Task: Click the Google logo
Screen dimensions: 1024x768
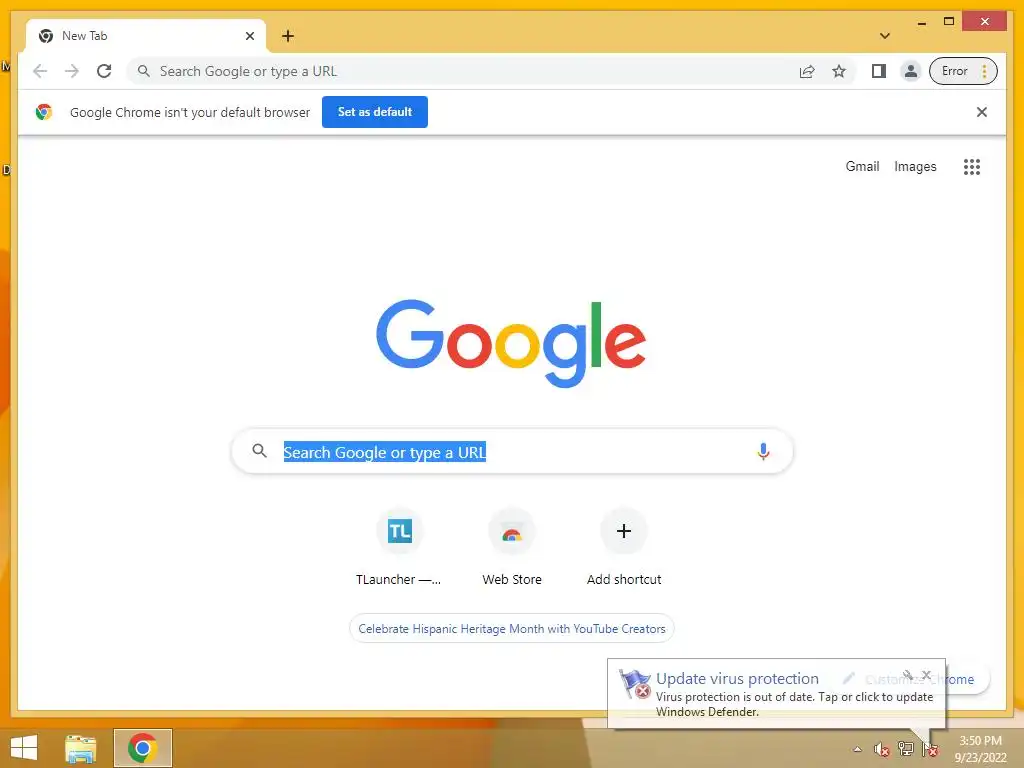Action: [511, 343]
